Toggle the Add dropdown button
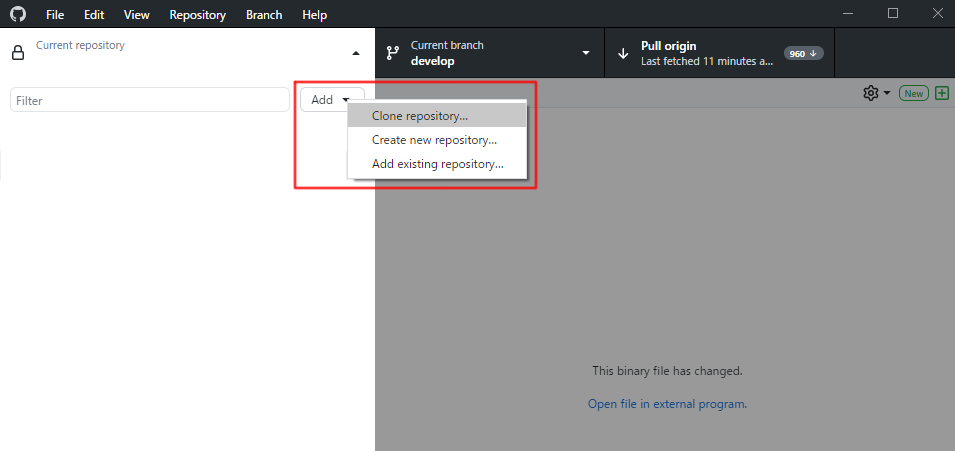This screenshot has height=451, width=955. click(x=332, y=99)
